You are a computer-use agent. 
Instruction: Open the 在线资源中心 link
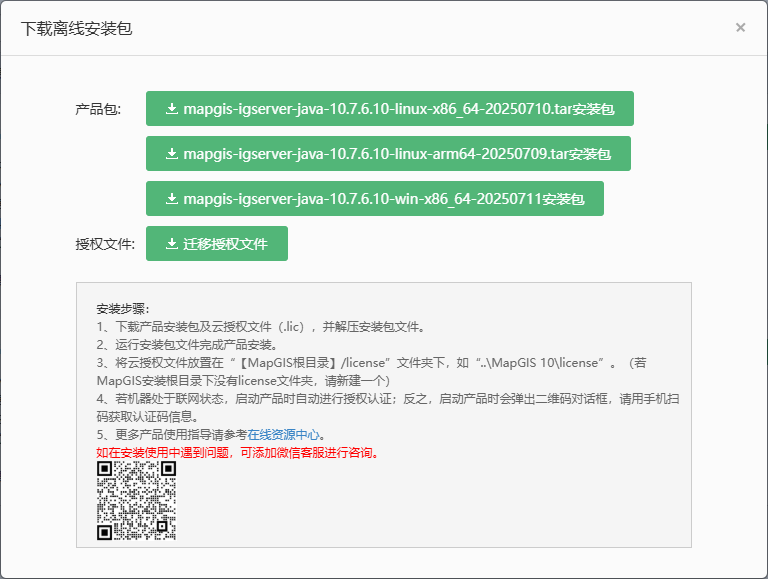tap(285, 434)
